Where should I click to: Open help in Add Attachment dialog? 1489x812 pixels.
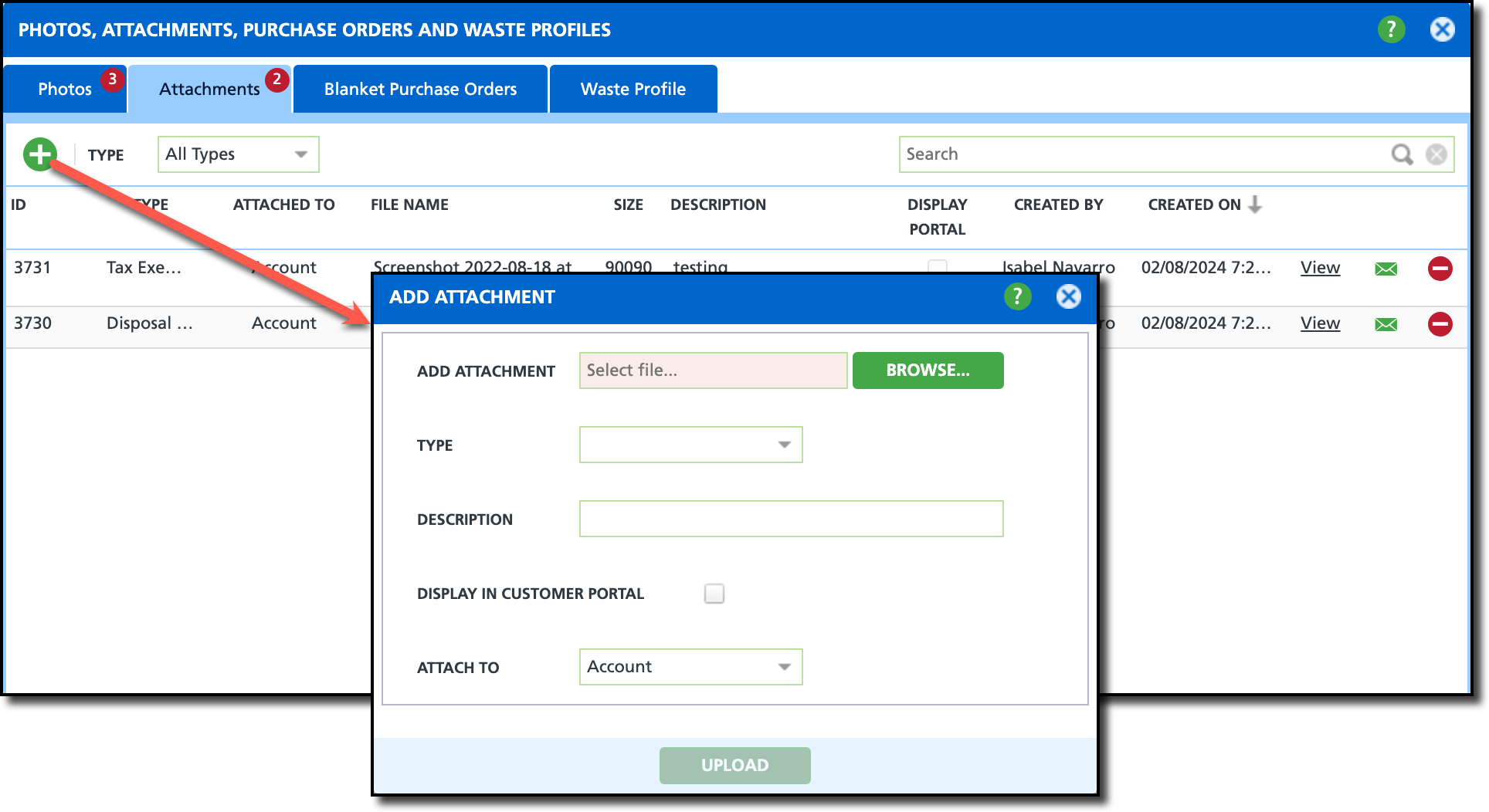[x=1017, y=296]
